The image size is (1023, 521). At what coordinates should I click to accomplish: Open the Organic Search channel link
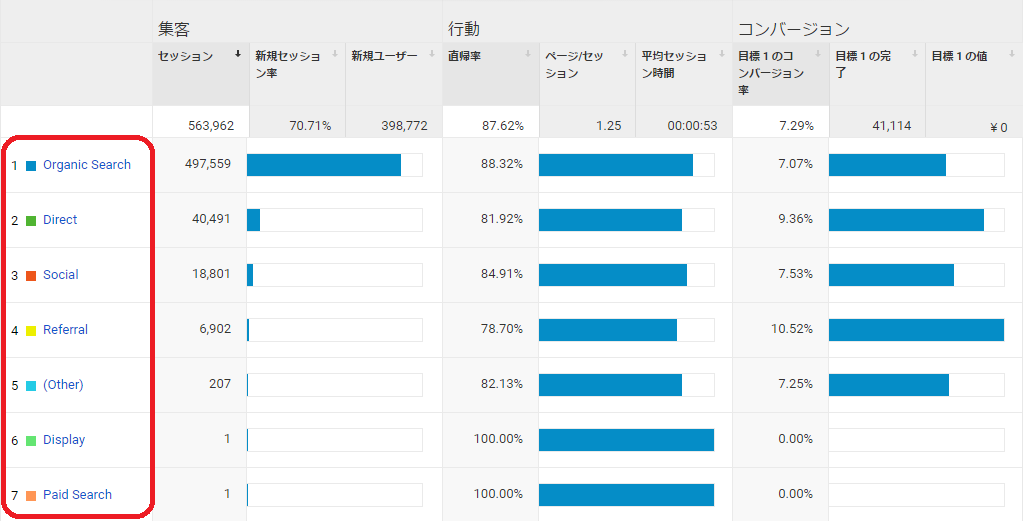pos(87,165)
